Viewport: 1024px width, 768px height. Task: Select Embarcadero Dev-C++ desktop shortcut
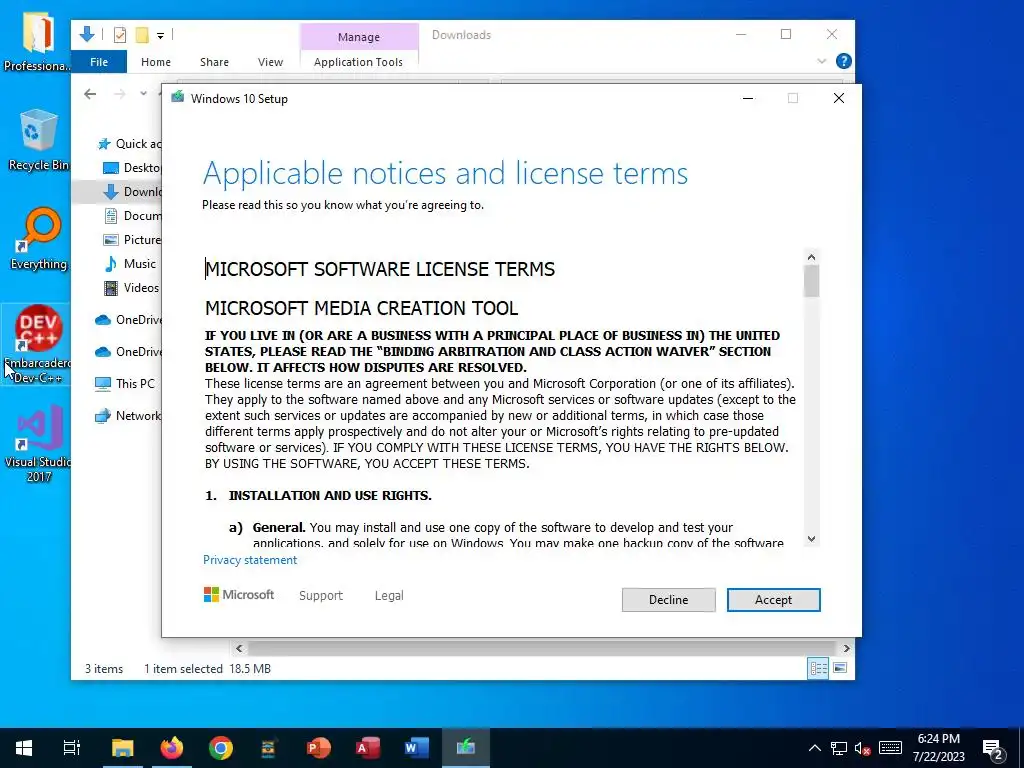(37, 344)
